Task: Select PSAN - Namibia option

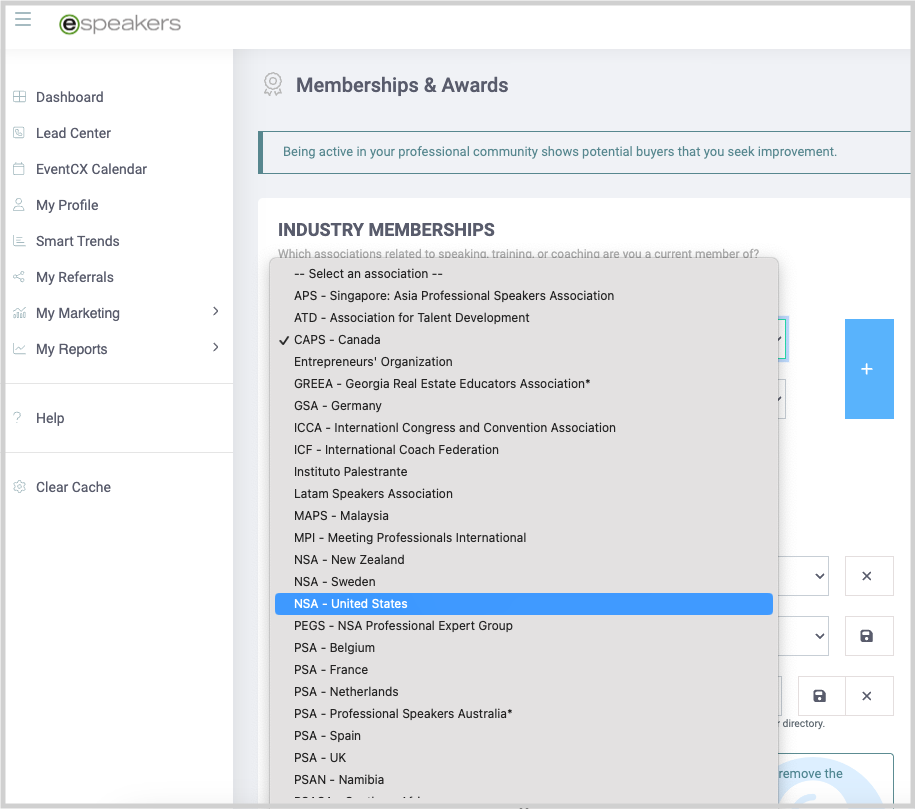Action: (523, 780)
